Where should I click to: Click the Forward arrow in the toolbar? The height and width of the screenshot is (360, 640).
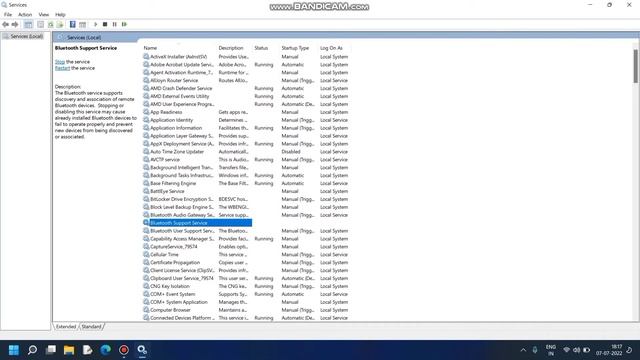point(15,24)
